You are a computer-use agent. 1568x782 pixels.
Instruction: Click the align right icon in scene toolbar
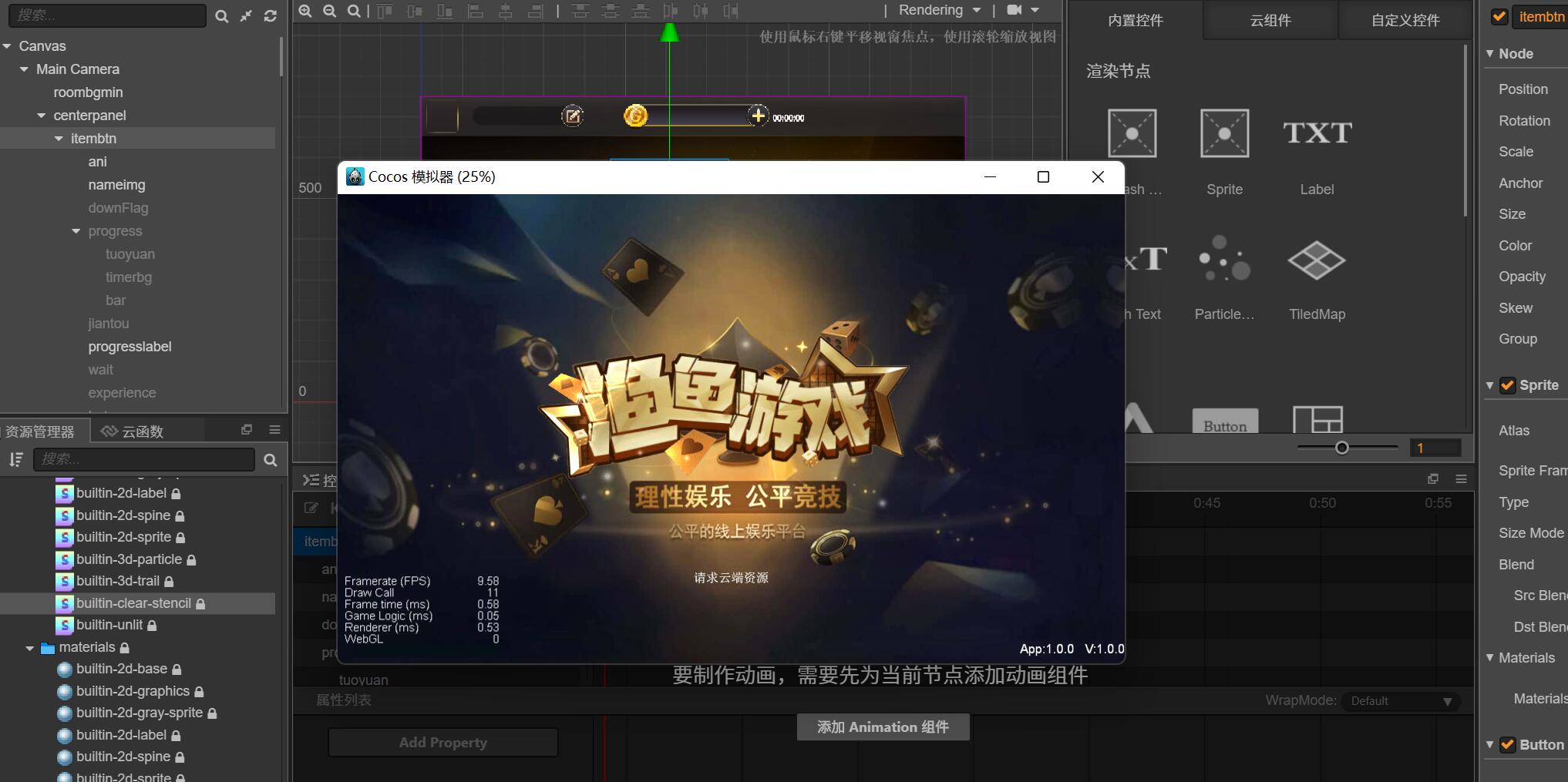click(535, 11)
